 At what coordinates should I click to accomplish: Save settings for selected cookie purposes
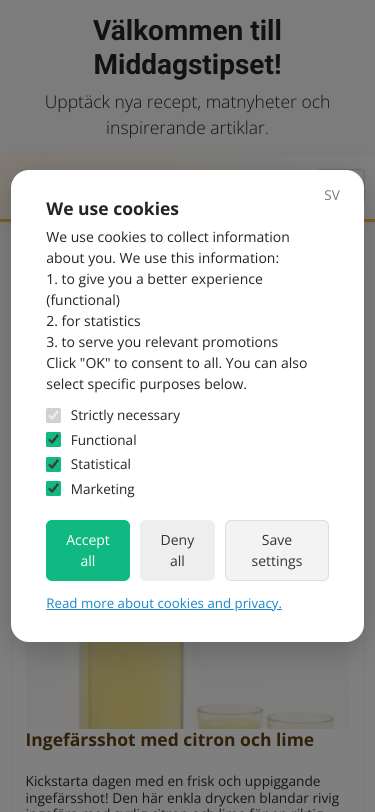[x=277, y=550]
